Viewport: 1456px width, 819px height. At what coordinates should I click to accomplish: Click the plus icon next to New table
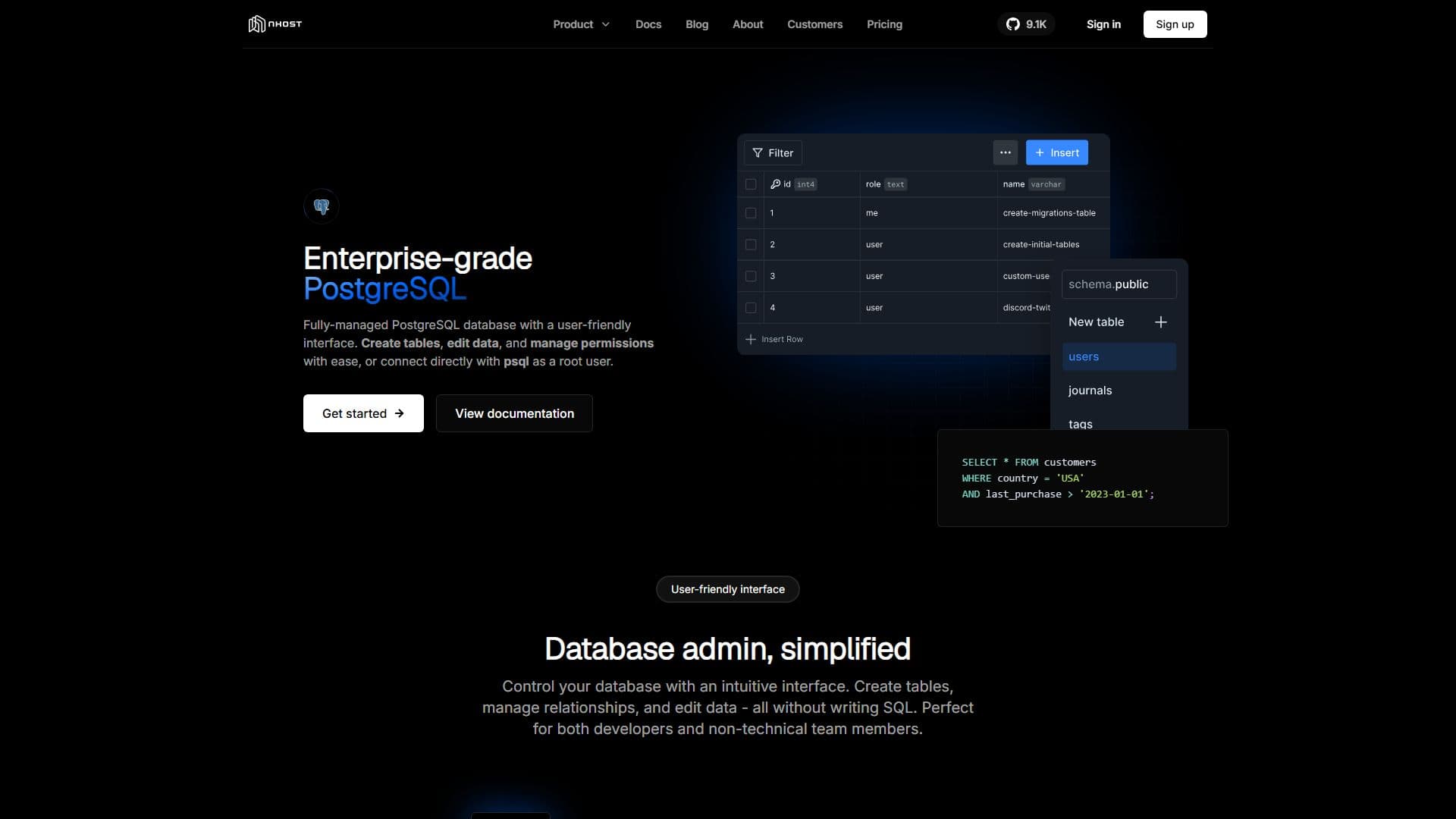1160,322
